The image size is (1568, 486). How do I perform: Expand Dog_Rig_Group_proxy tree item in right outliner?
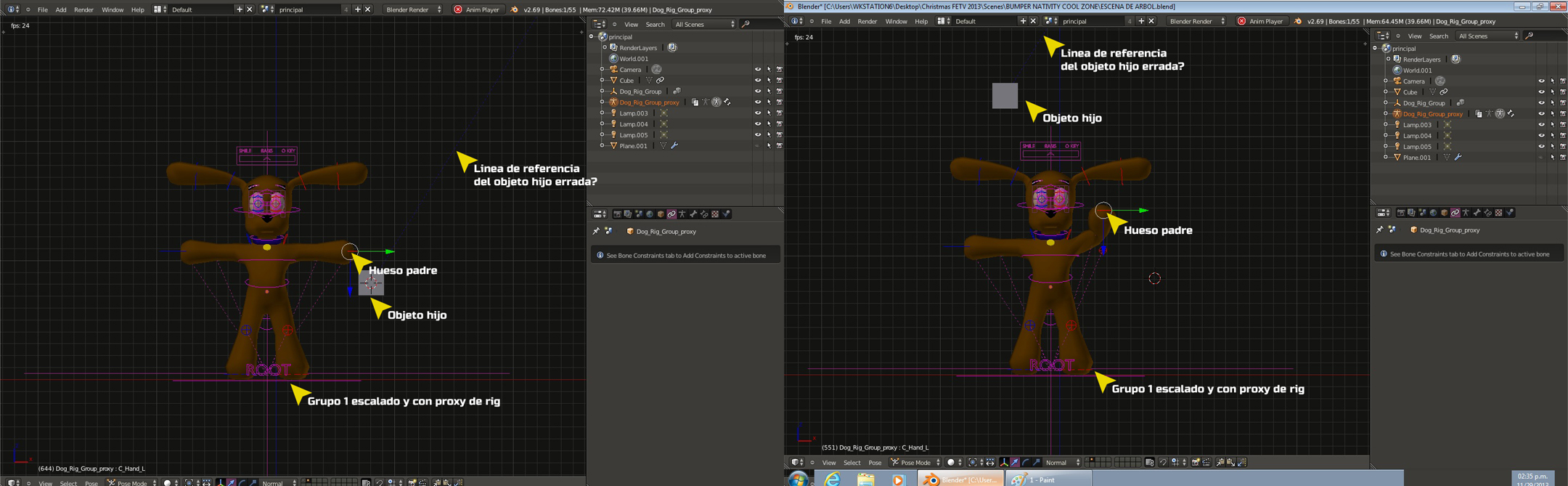[1386, 114]
